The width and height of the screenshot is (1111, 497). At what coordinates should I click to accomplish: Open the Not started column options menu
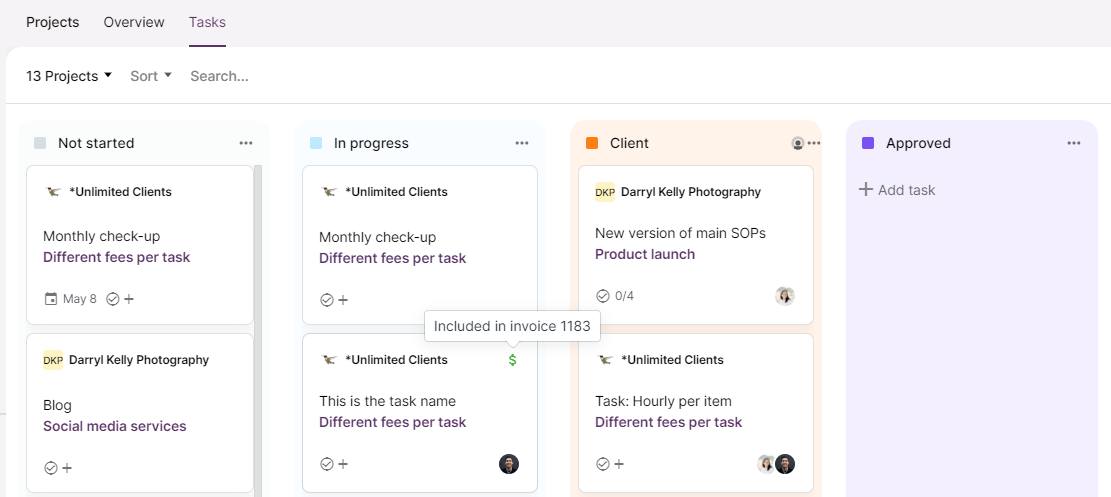(246, 143)
